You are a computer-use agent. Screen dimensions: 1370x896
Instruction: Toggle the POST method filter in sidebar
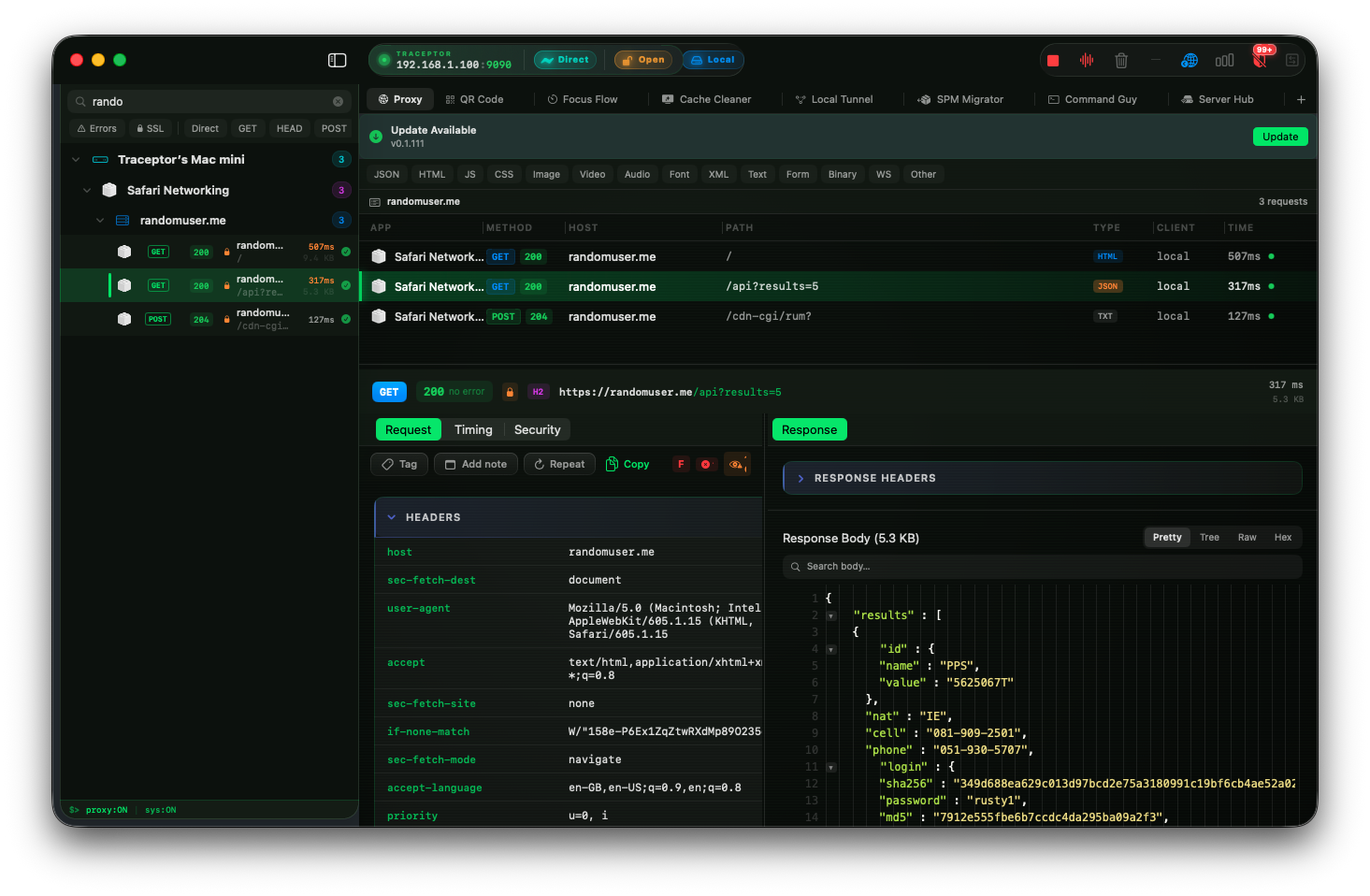tap(334, 129)
